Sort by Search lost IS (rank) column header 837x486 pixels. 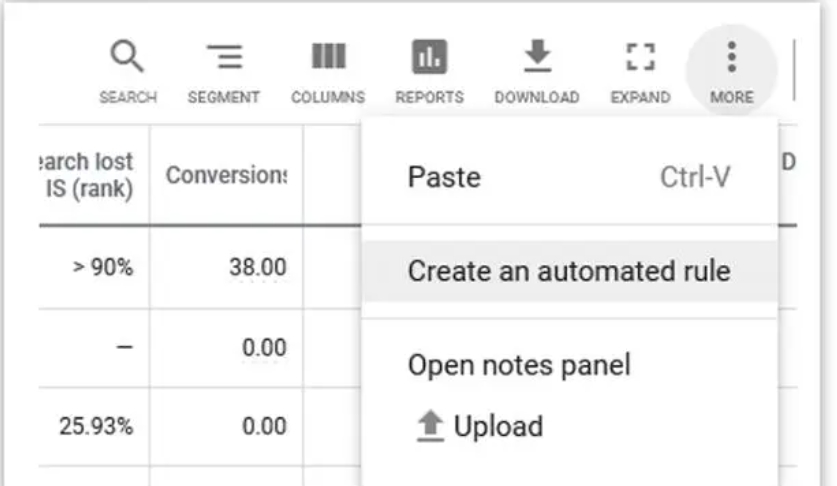94,175
